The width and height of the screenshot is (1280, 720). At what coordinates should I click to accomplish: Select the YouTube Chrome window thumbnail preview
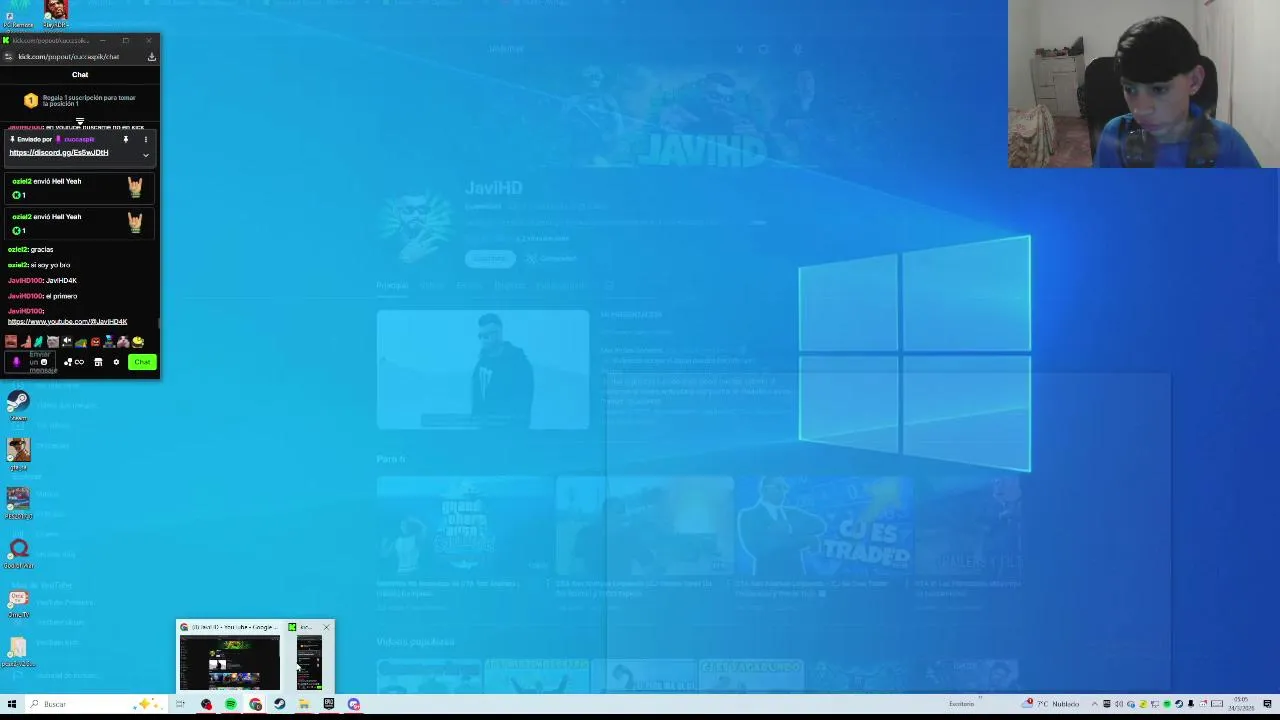tap(230, 662)
